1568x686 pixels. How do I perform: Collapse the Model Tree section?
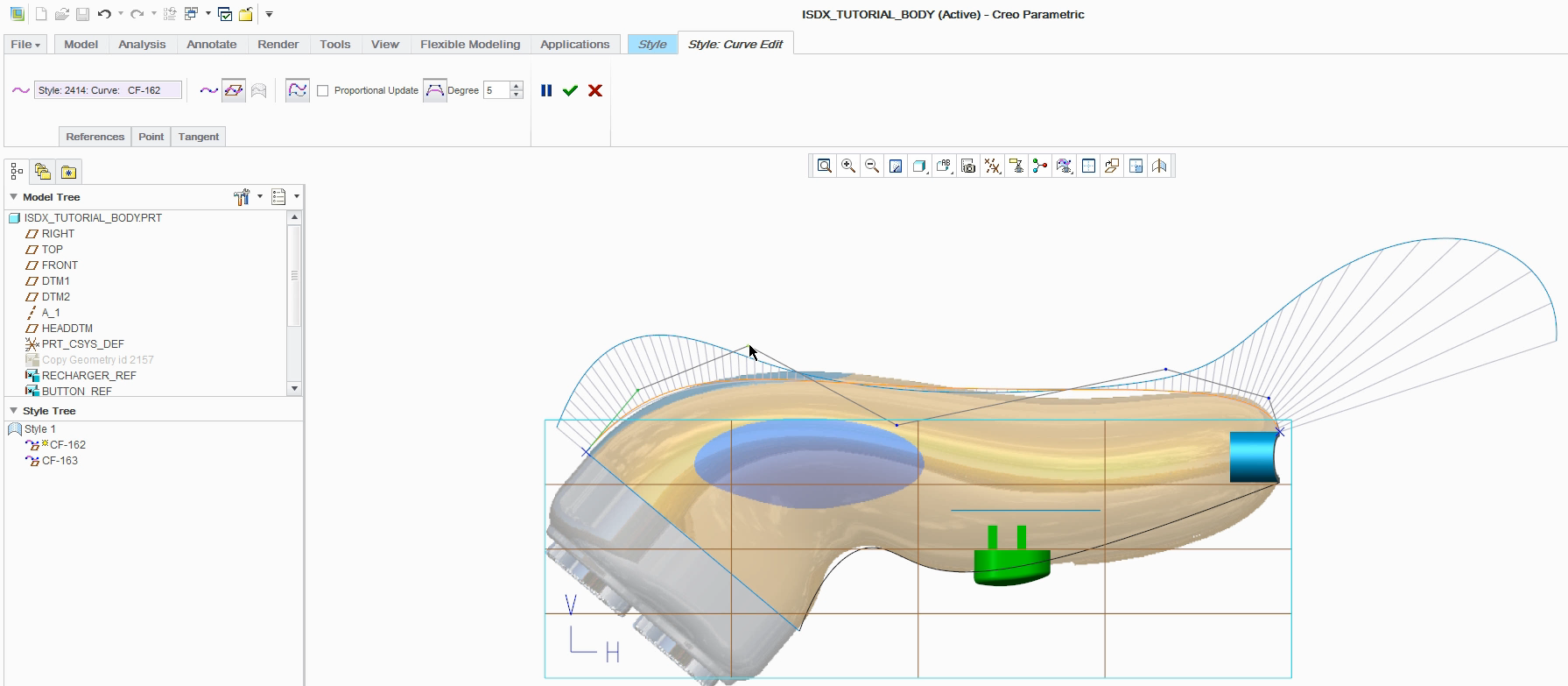13,197
